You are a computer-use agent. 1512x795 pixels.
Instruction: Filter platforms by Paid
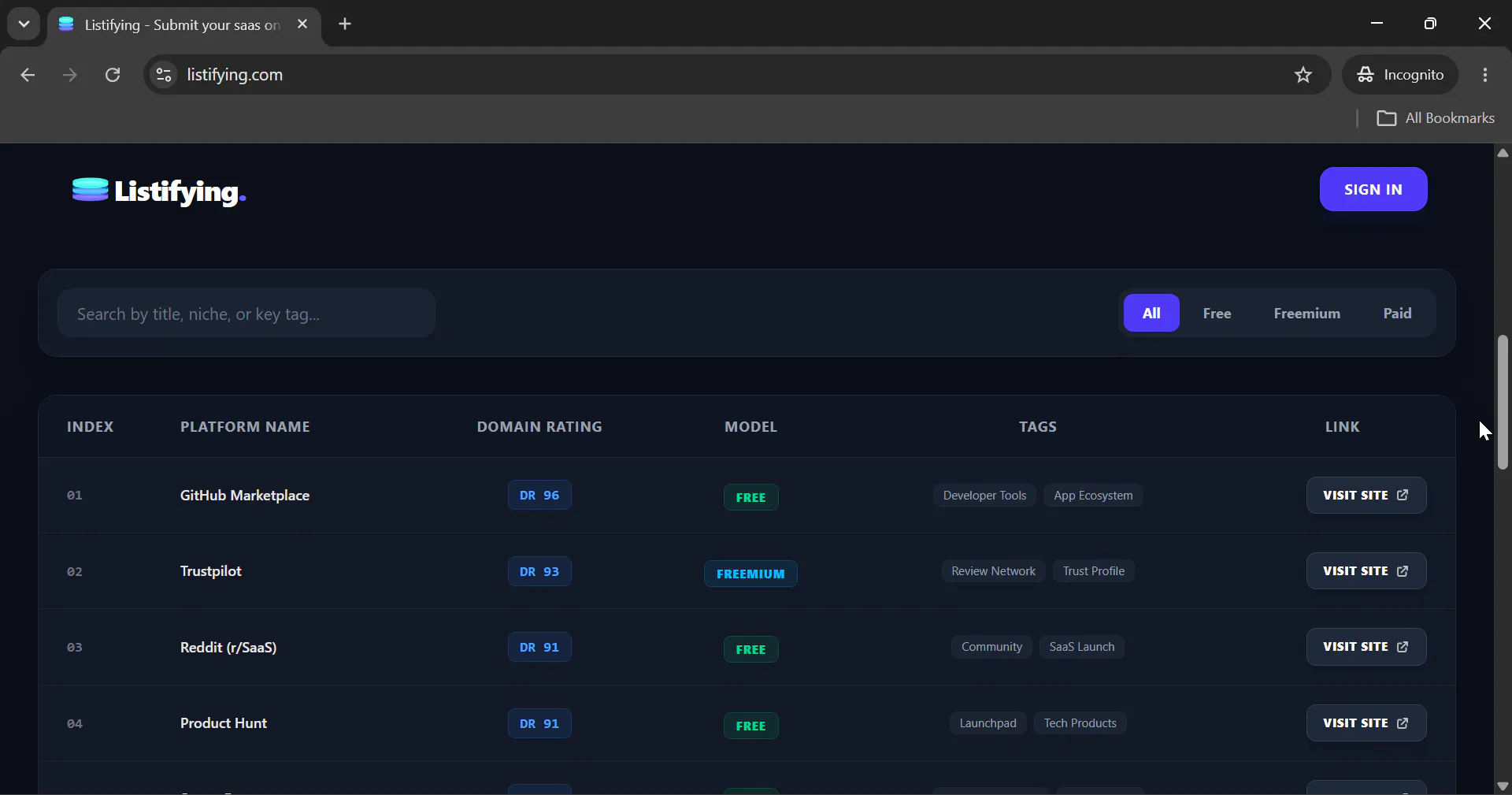tap(1397, 313)
